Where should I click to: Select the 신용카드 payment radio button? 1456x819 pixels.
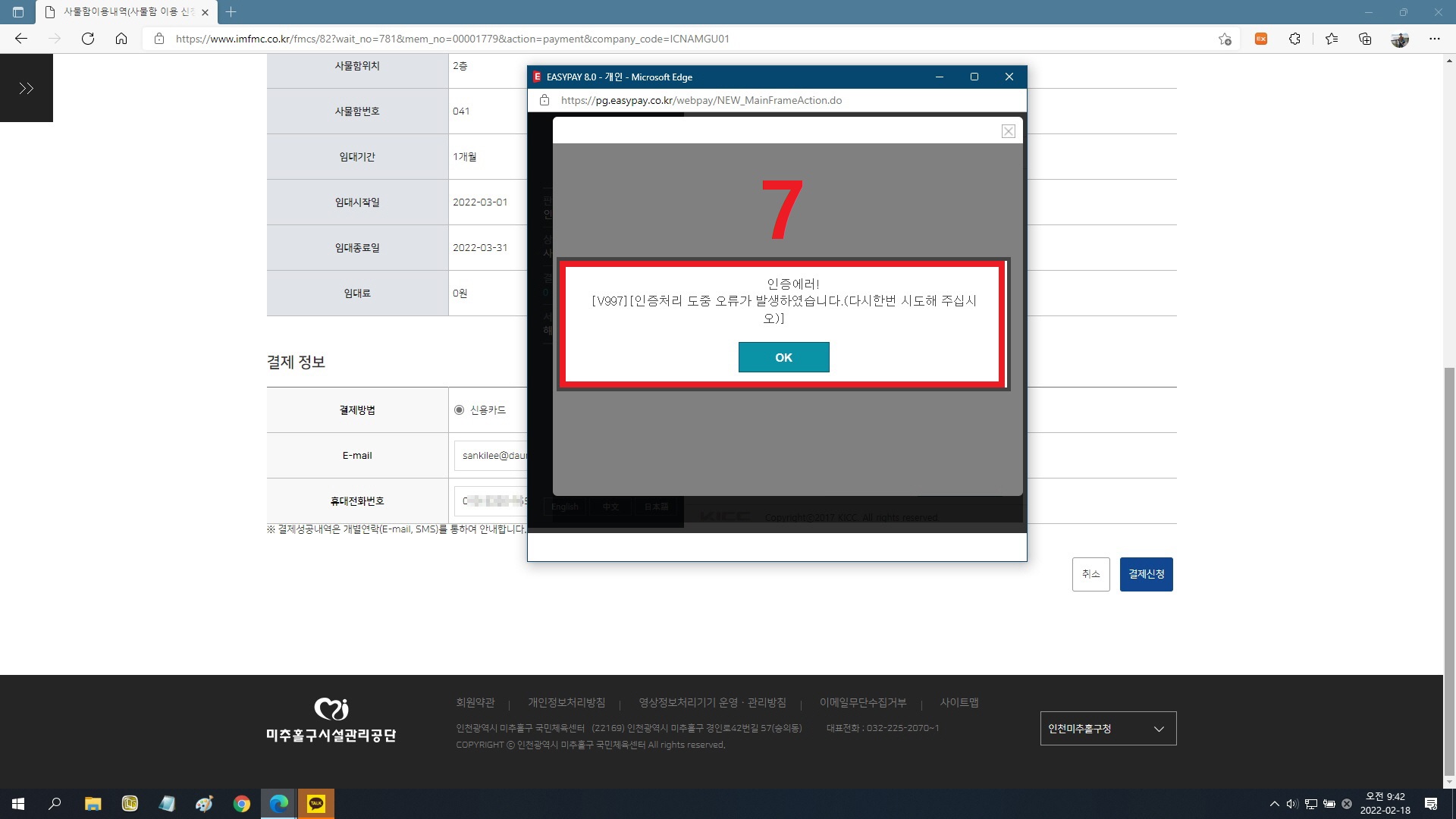(459, 410)
